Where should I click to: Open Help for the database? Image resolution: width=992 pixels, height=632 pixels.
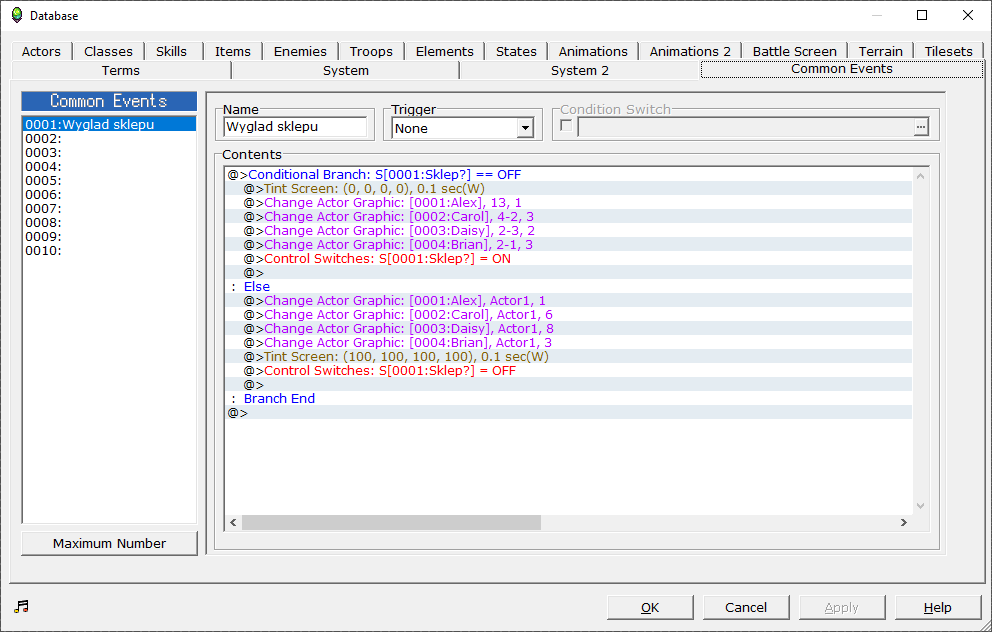point(938,607)
